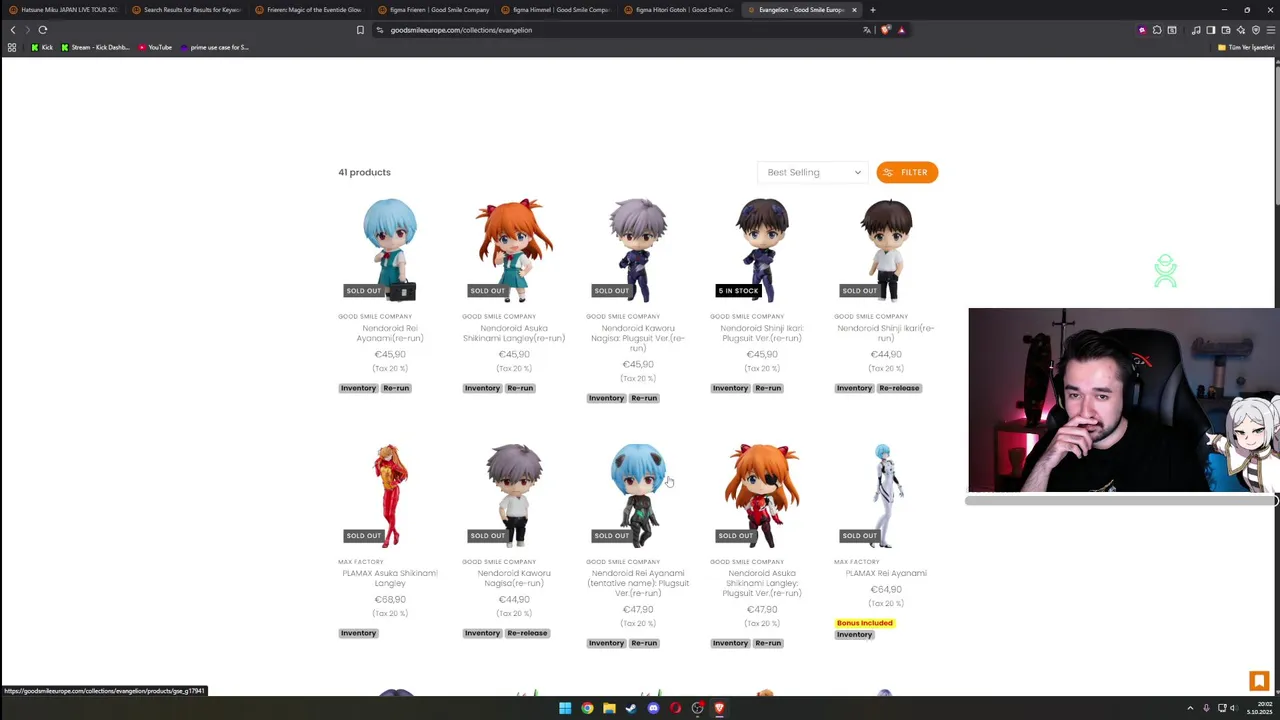Open the Stream - Kick Dashboard bookmark
Screen dimensions: 1280x720
[x=96, y=47]
